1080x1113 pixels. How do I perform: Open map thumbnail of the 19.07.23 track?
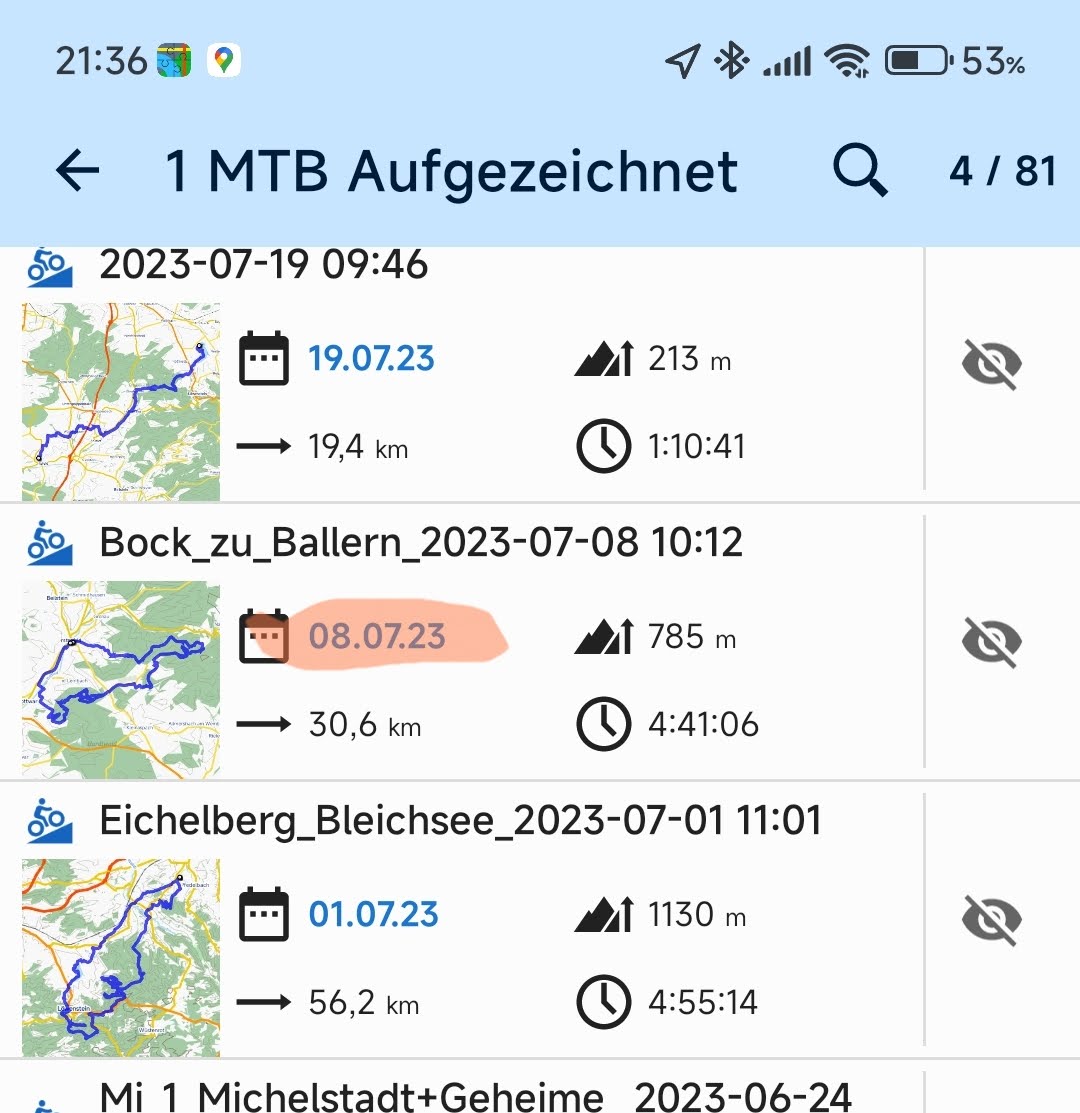tap(121, 401)
